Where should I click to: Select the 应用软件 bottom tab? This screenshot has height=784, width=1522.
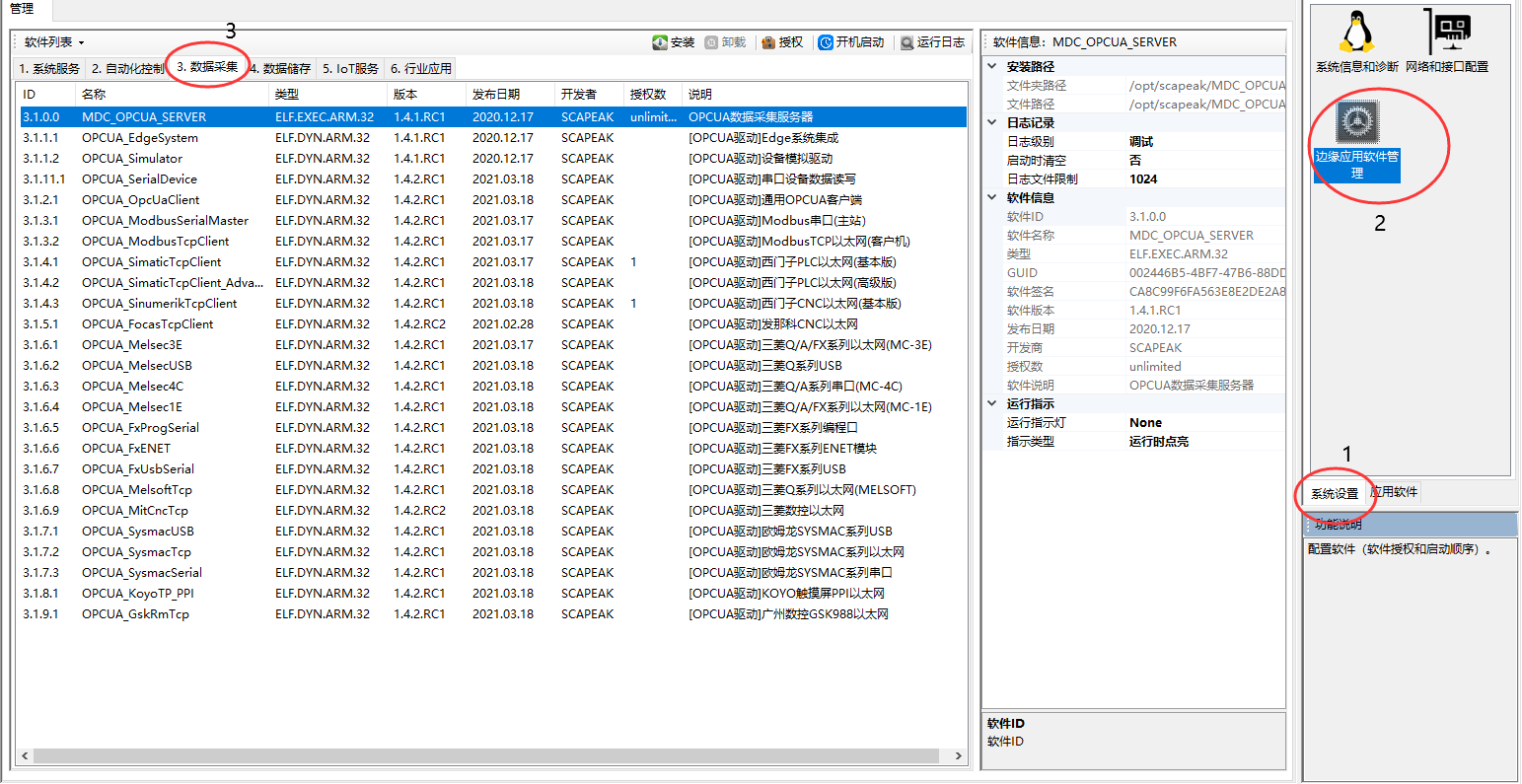click(1394, 492)
